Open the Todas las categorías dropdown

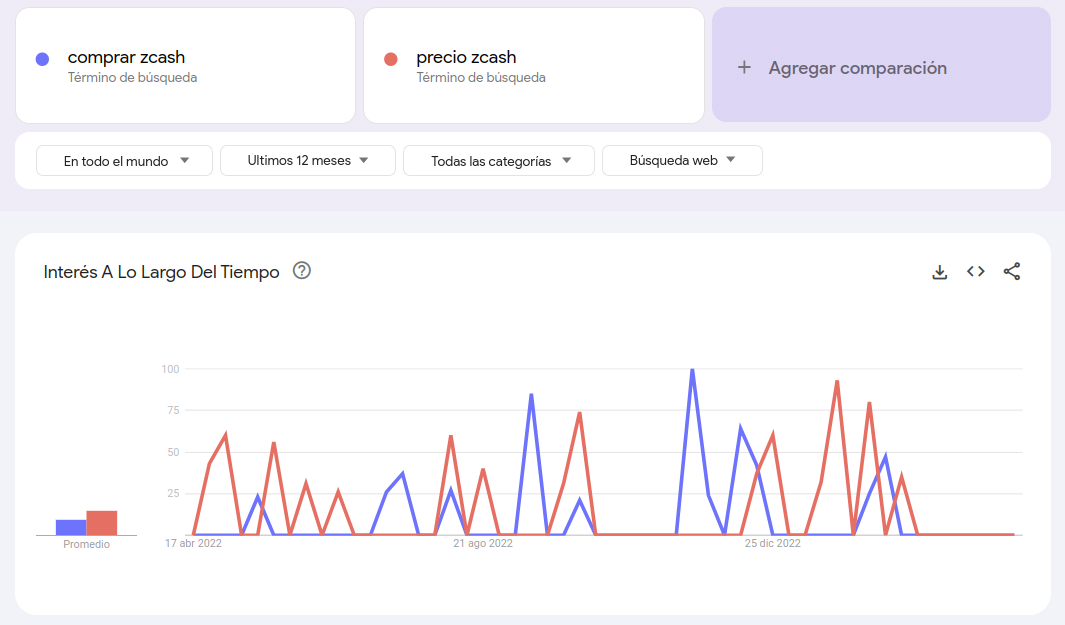coord(499,160)
